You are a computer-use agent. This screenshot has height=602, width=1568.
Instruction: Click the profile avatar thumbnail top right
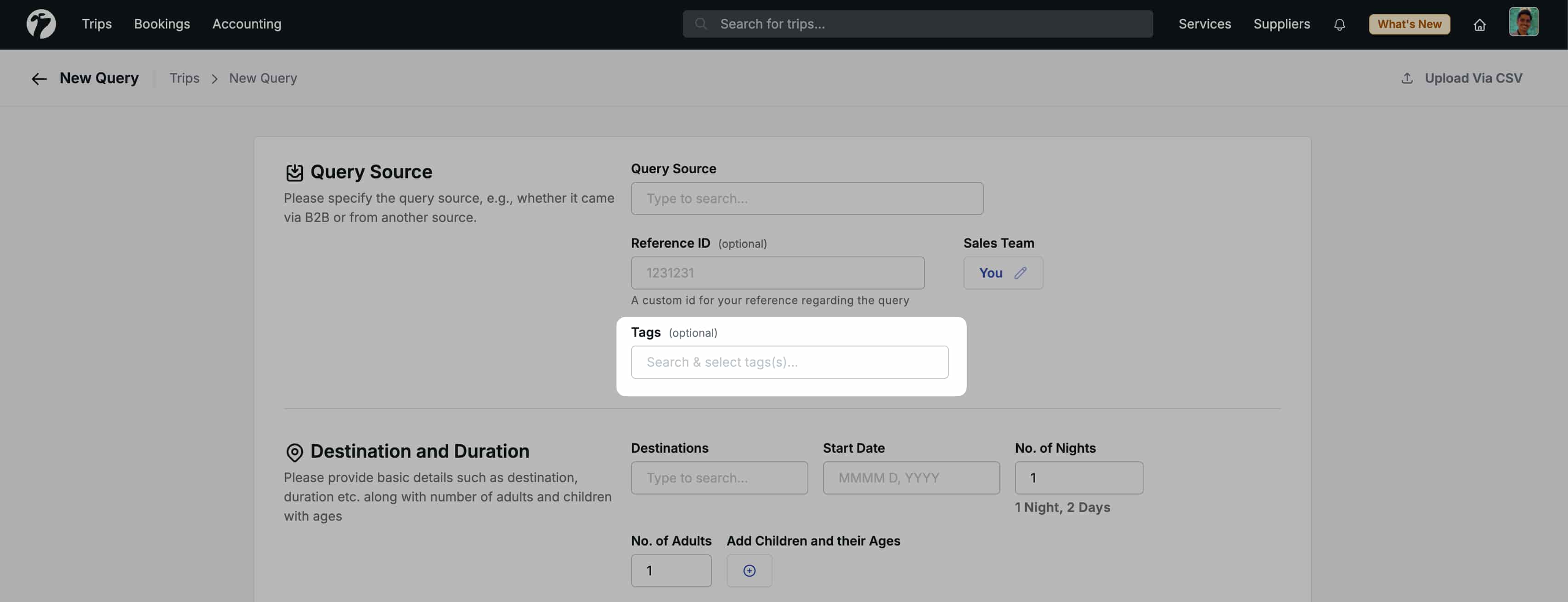pos(1524,22)
